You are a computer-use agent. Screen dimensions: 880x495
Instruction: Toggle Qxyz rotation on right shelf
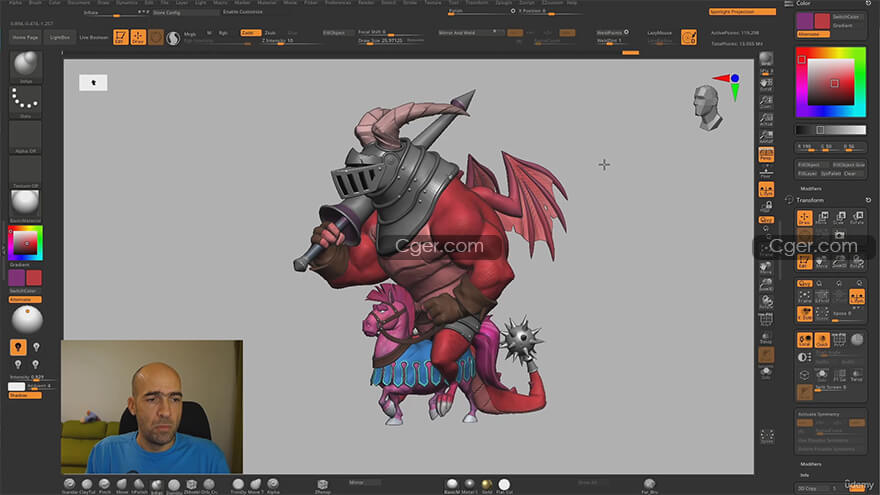tap(766, 219)
